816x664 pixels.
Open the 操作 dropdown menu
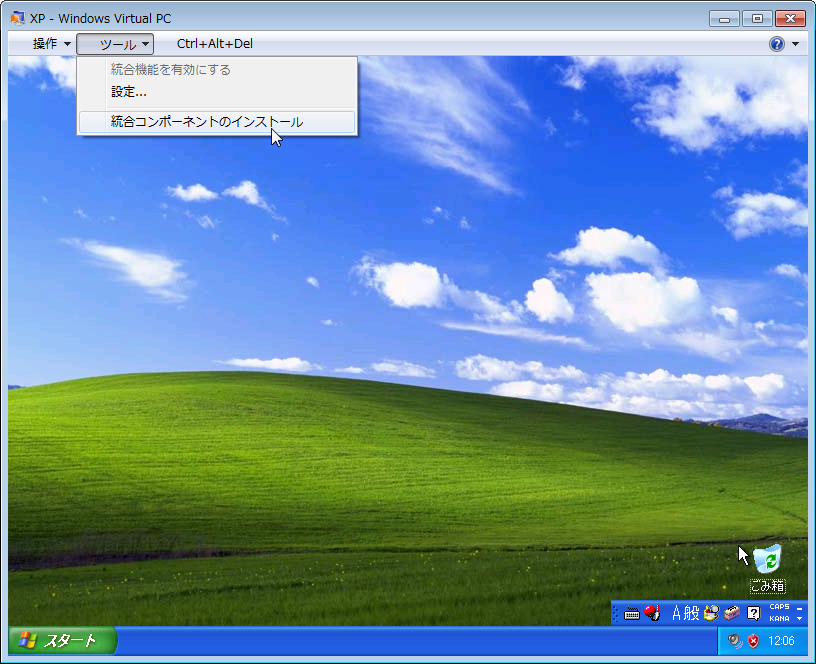pyautogui.click(x=51, y=44)
